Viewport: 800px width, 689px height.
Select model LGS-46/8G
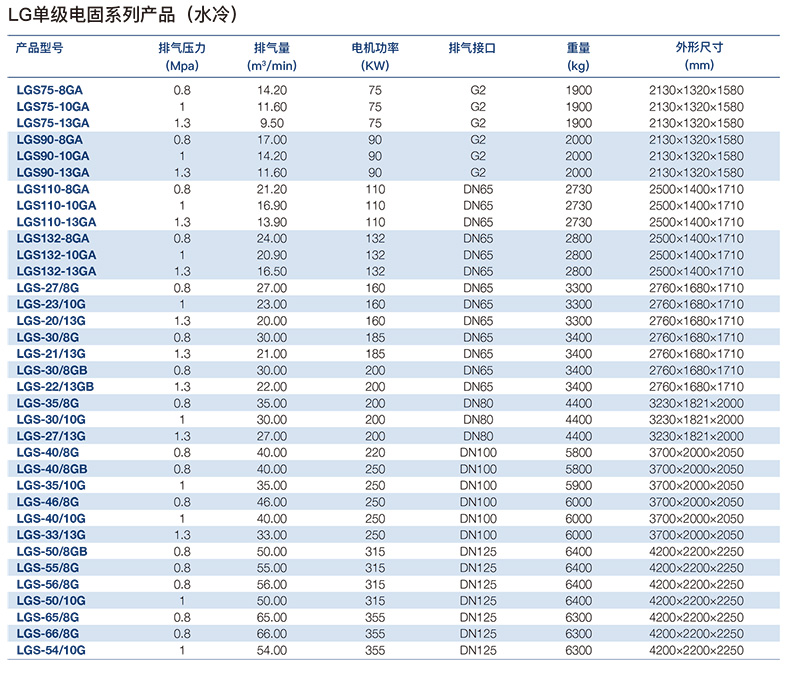pyautogui.click(x=48, y=502)
